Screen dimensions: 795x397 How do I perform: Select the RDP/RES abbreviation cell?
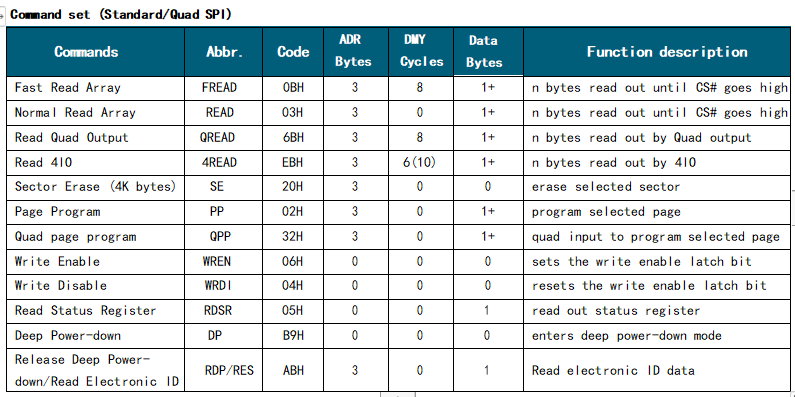tap(224, 370)
